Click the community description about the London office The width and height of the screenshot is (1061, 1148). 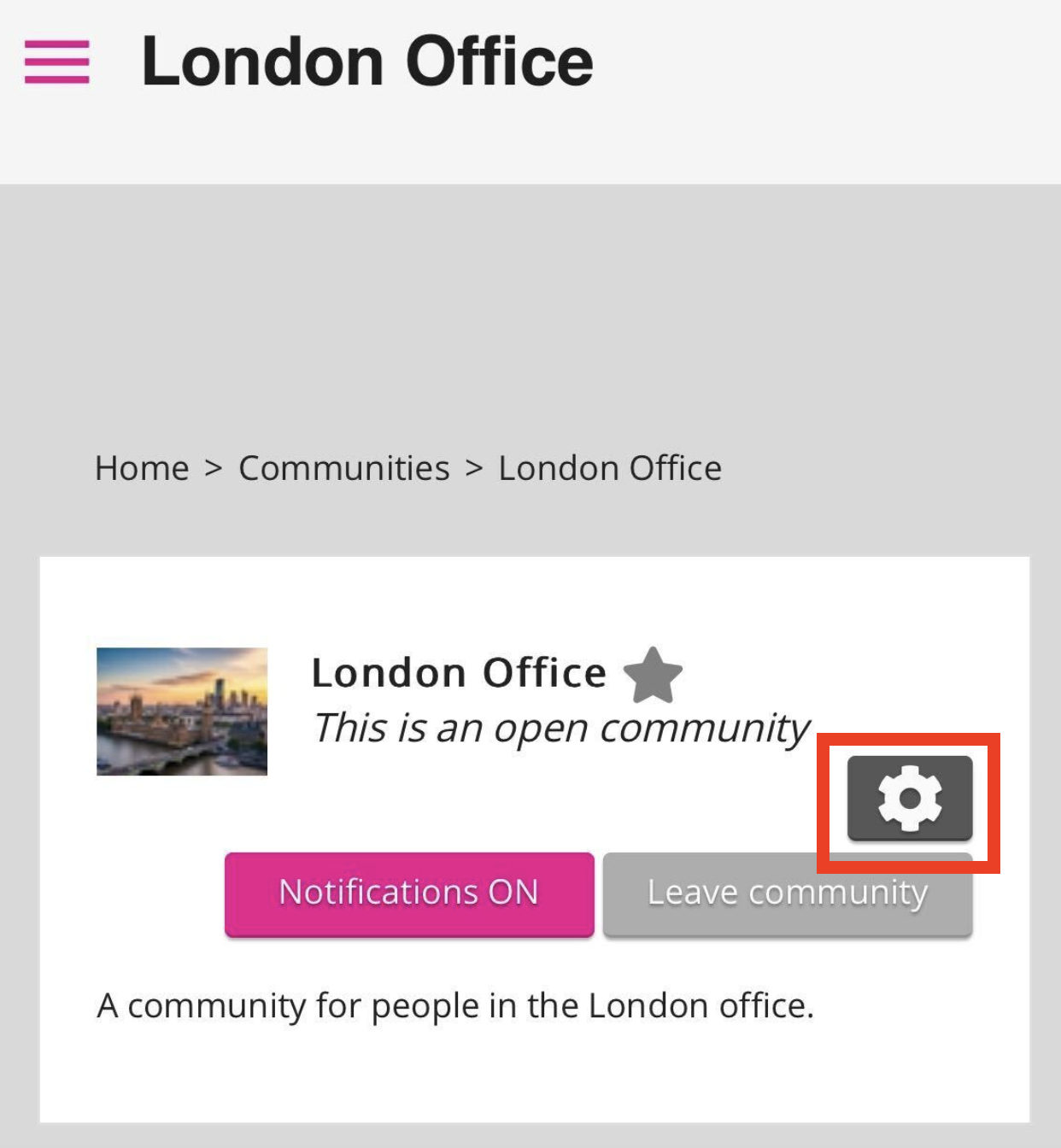[x=455, y=1005]
